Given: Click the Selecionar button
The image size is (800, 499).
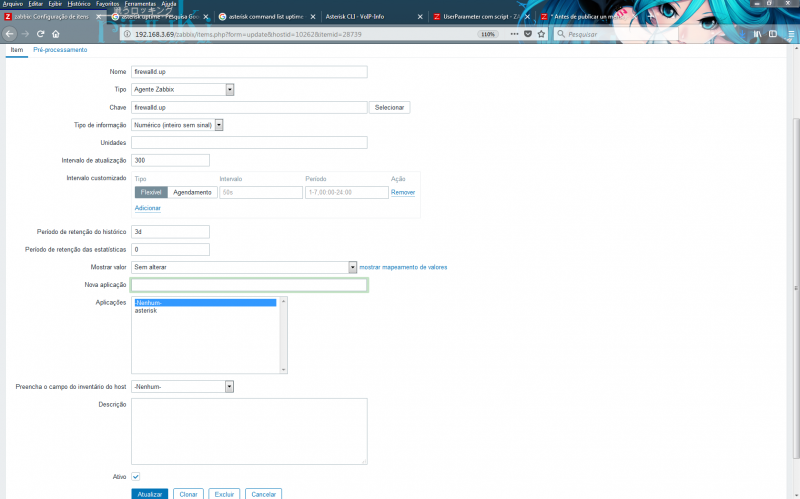Looking at the screenshot, I should pos(389,108).
